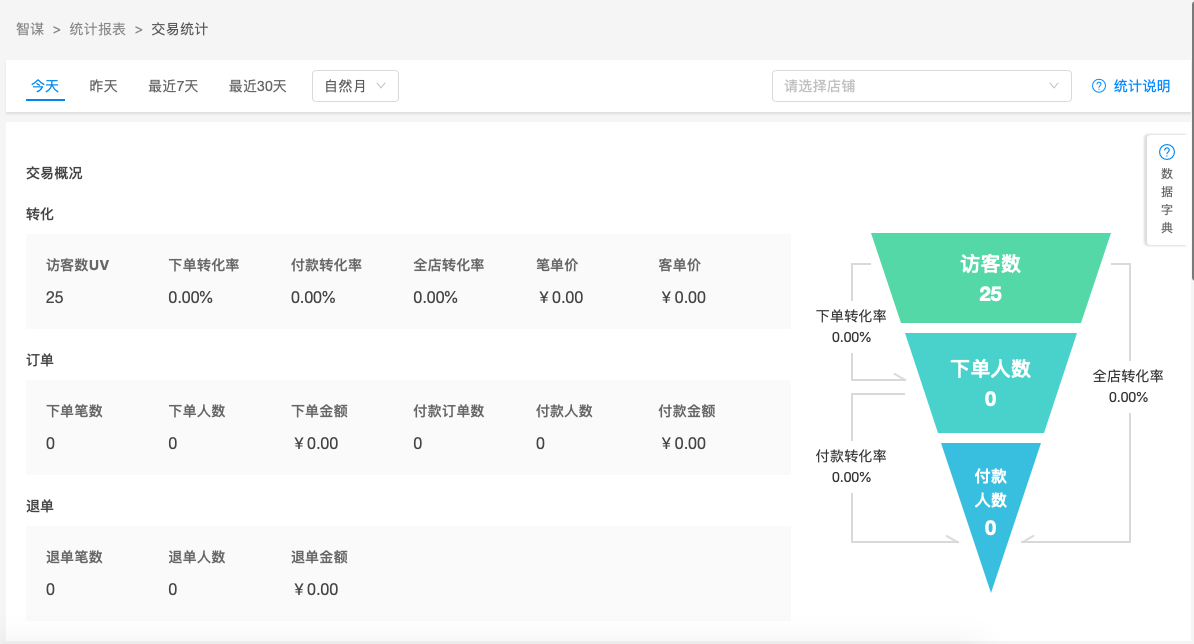Viewport: 1194px width, 644px height.
Task: Navigate to 统计报表 breadcrumb
Action: tap(97, 29)
